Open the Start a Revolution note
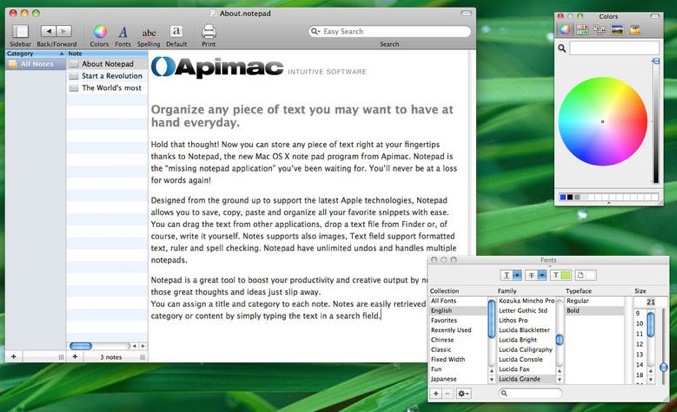This screenshot has height=412, width=677. (107, 76)
